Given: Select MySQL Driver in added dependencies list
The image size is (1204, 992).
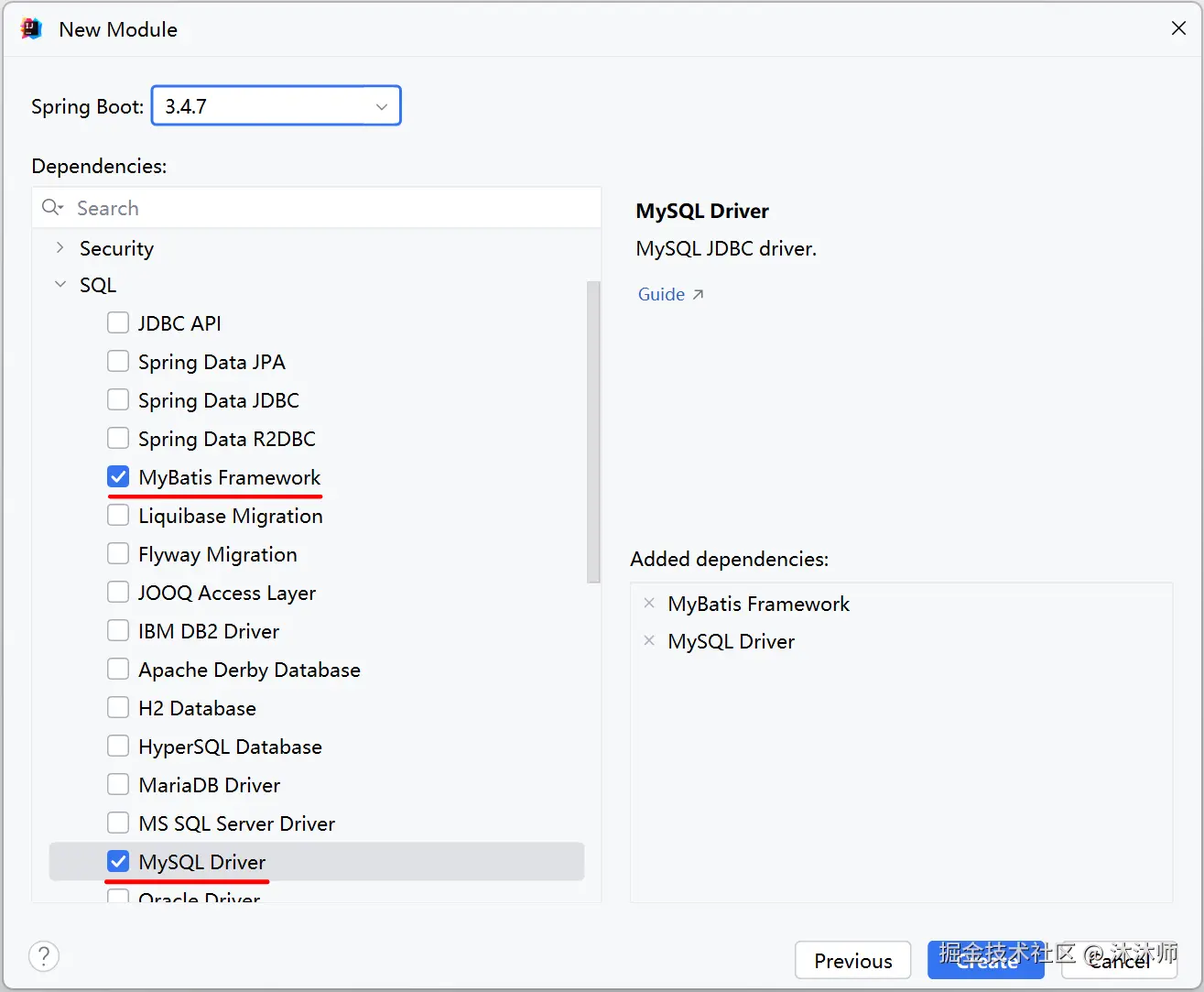Looking at the screenshot, I should (731, 641).
